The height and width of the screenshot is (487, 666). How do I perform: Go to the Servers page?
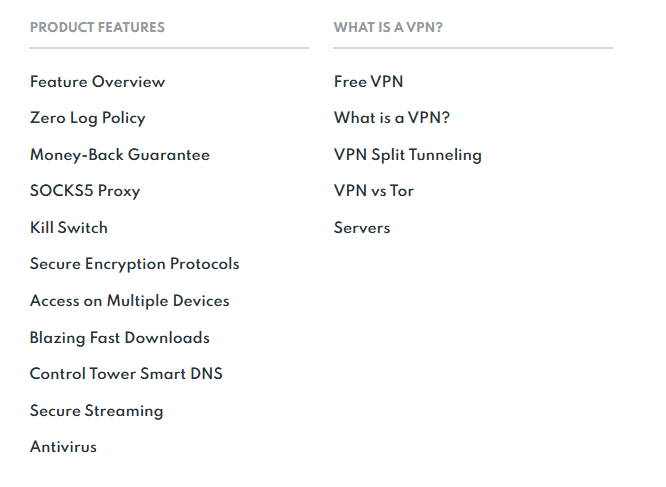362,228
